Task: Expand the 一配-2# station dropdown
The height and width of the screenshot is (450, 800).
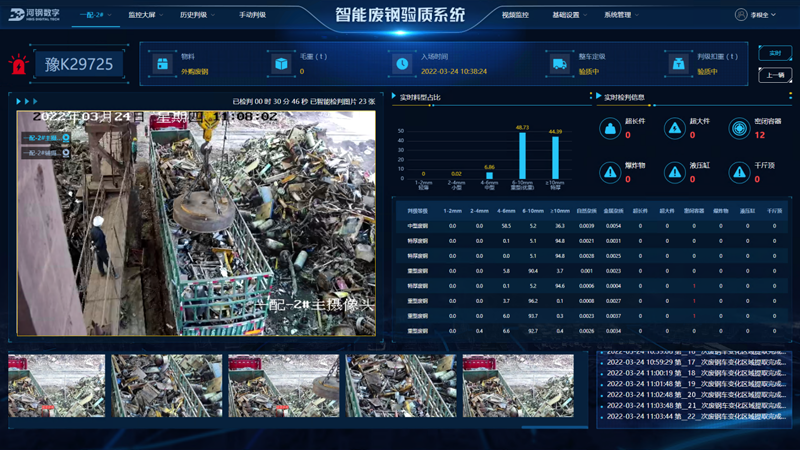Action: click(x=94, y=15)
